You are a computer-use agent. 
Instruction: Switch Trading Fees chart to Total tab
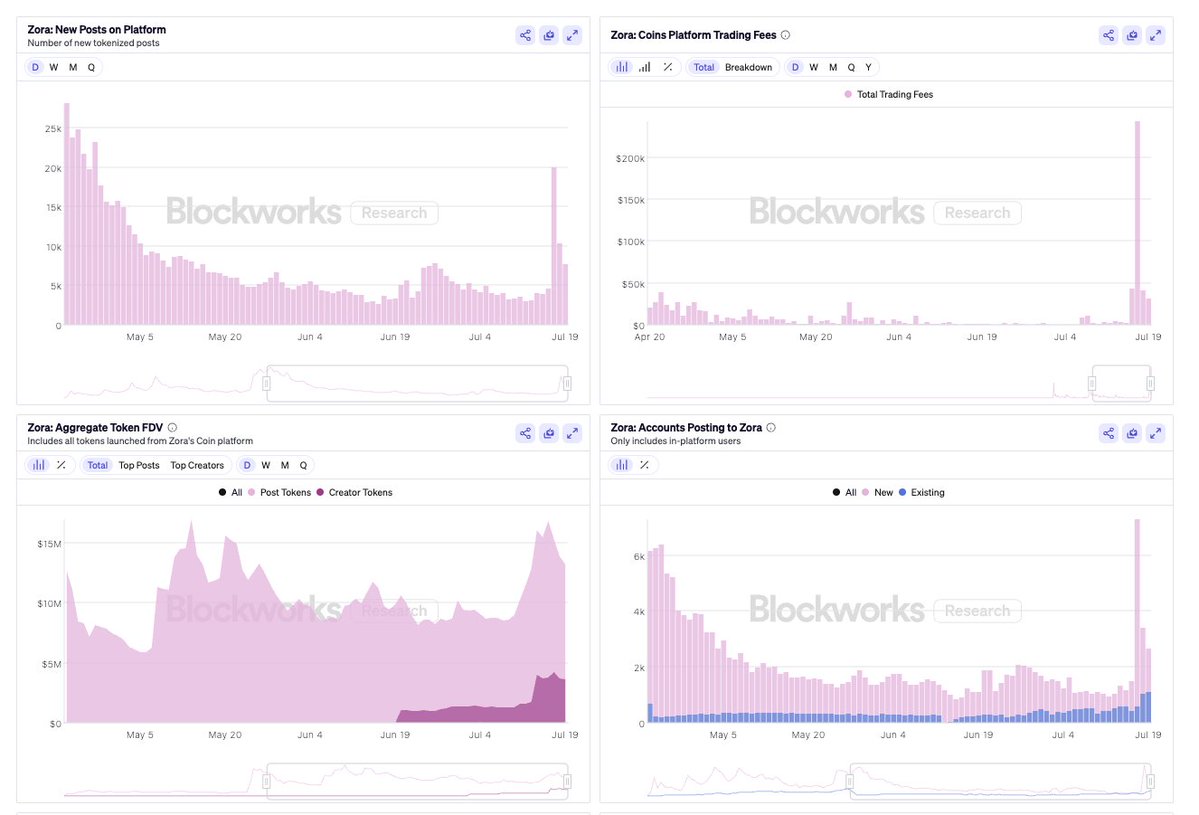(703, 67)
